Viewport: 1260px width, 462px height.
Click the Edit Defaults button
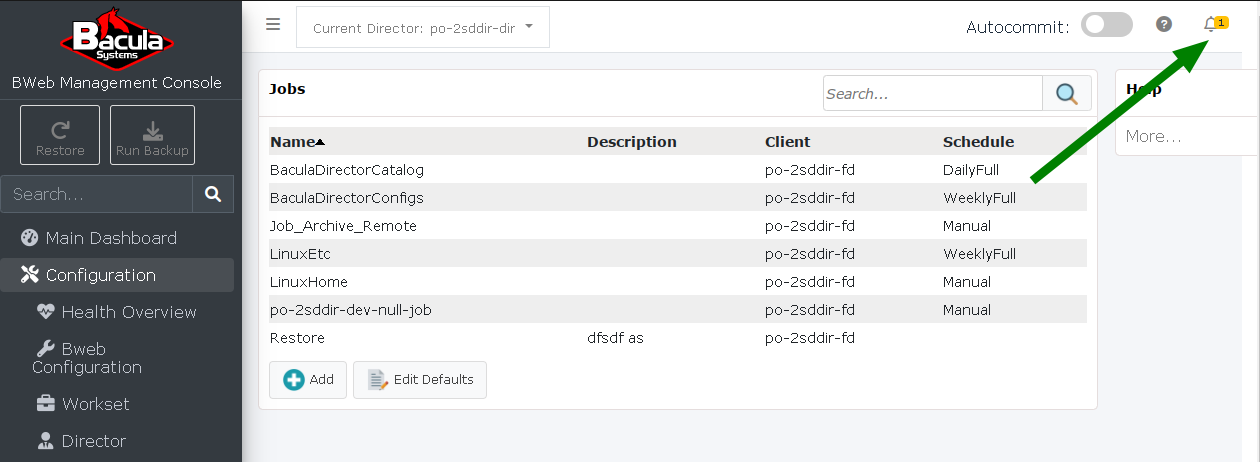pyautogui.click(x=420, y=380)
